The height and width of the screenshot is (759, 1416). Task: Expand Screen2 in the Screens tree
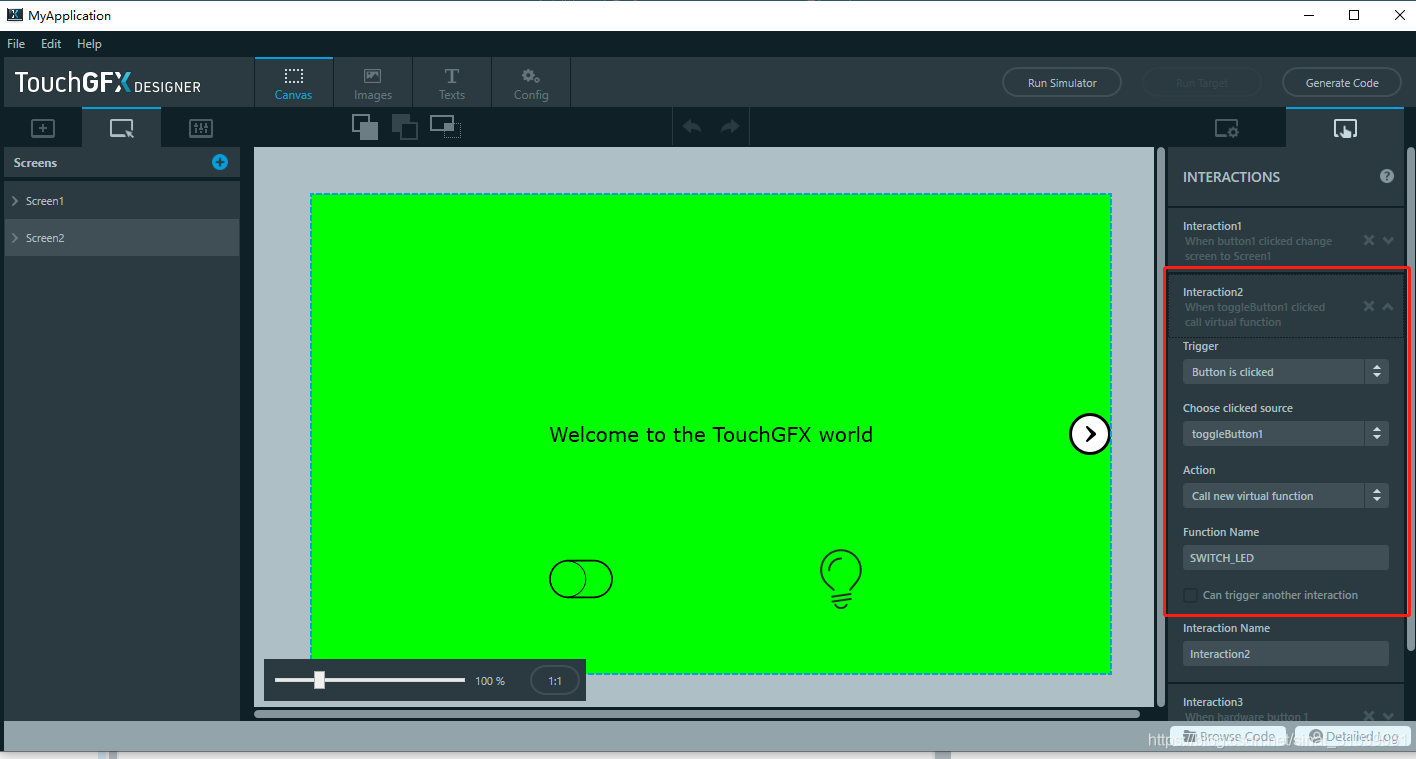coord(15,238)
